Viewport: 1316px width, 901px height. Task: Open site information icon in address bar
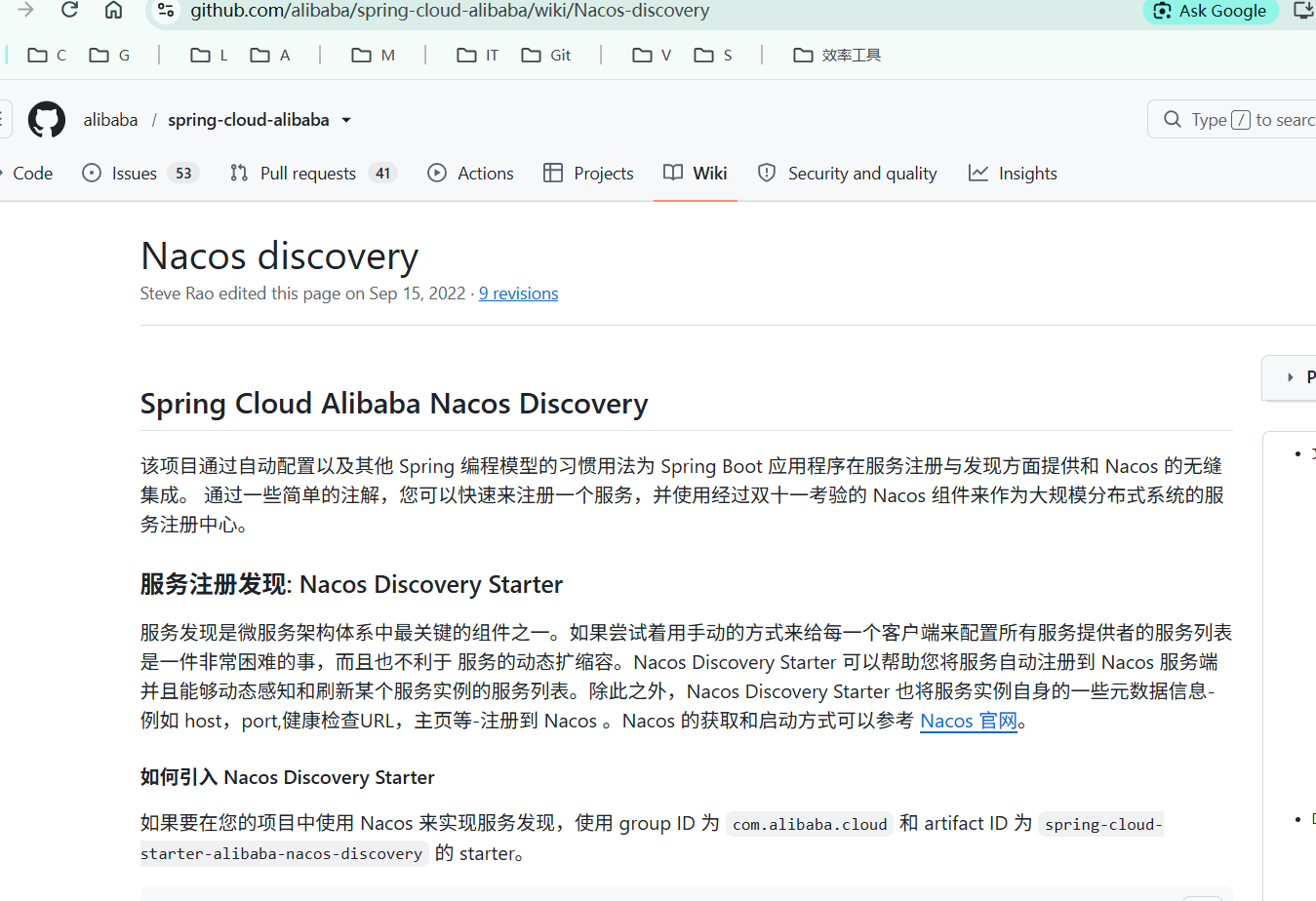(x=166, y=11)
